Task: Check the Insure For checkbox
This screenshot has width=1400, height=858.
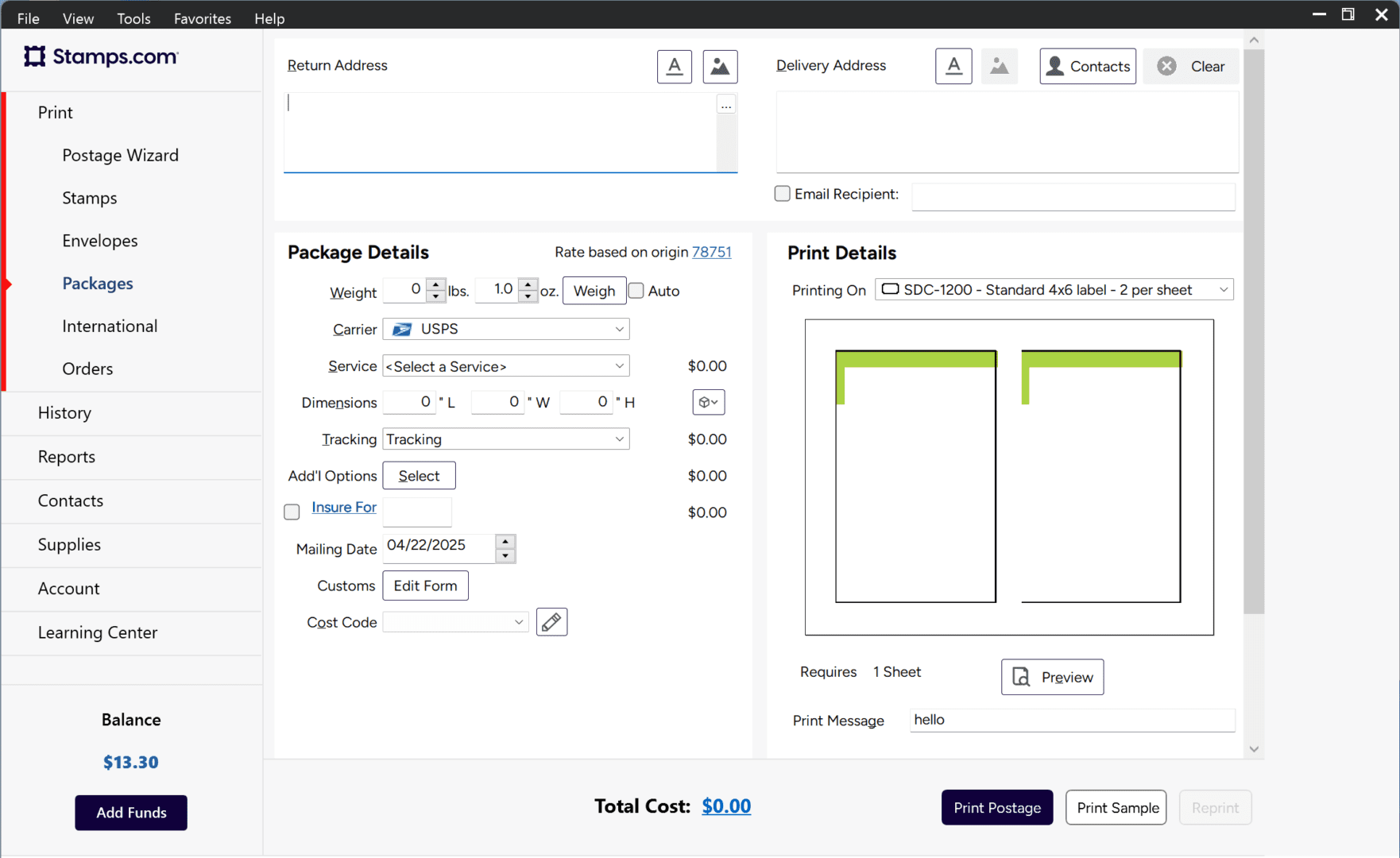Action: (292, 512)
